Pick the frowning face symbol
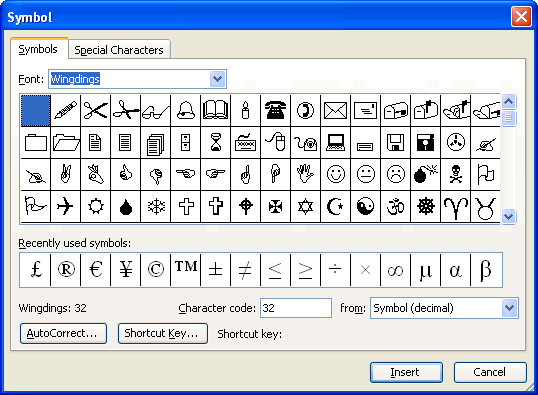 coord(396,174)
